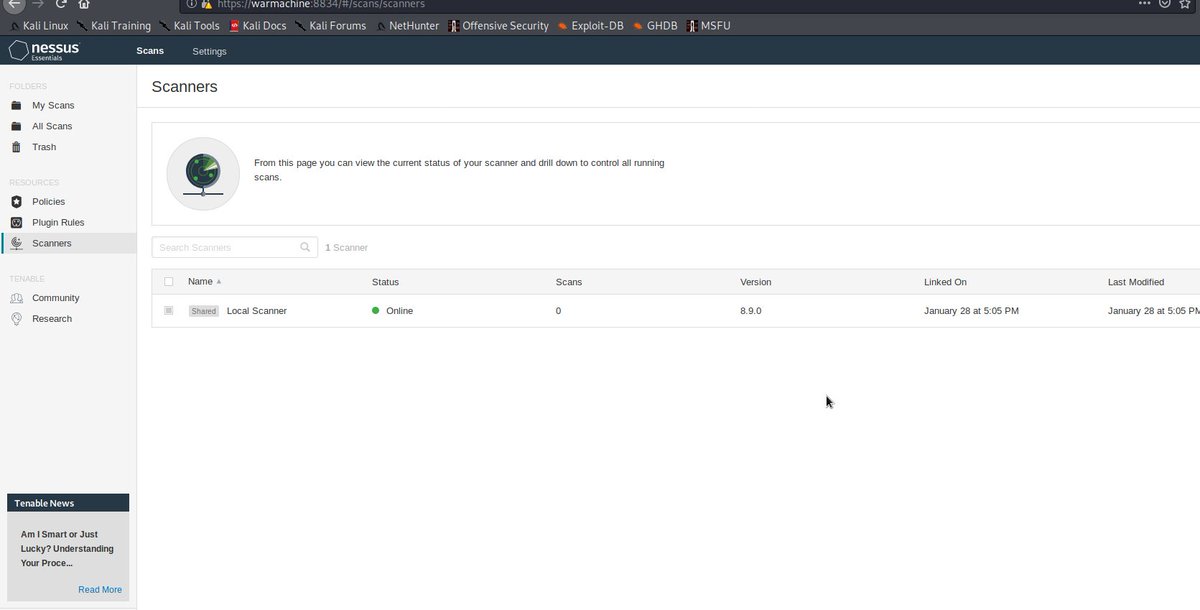The width and height of the screenshot is (1200, 610).
Task: Open the Settings top navigation tab
Action: [x=209, y=51]
